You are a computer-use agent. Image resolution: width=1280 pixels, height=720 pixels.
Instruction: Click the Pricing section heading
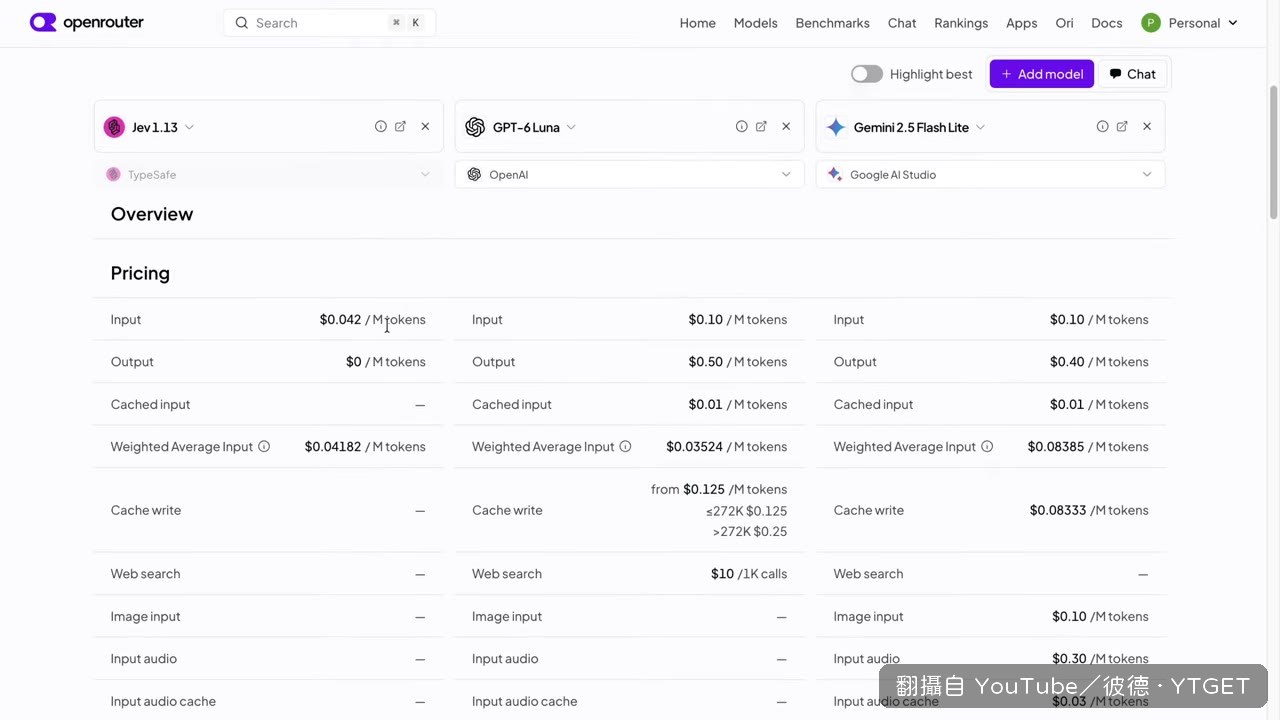click(x=140, y=273)
